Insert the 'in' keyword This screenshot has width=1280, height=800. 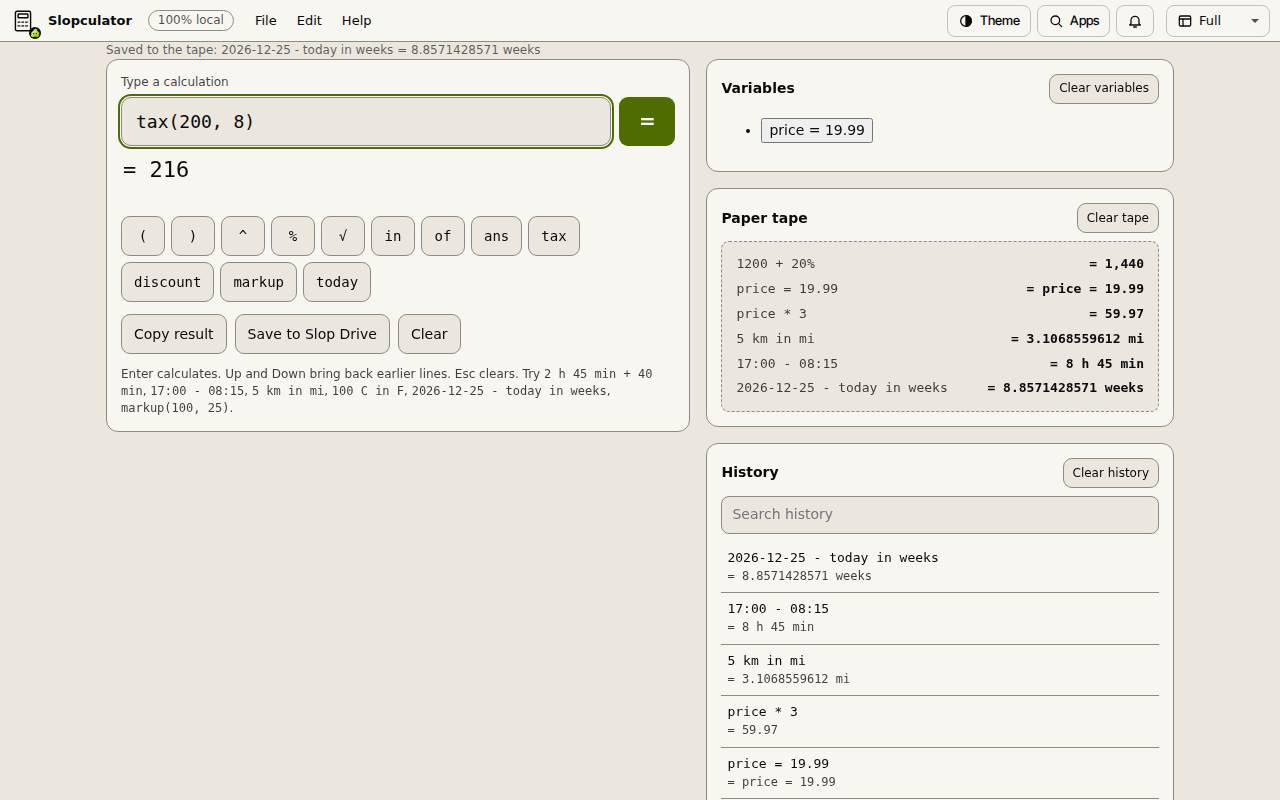point(393,236)
